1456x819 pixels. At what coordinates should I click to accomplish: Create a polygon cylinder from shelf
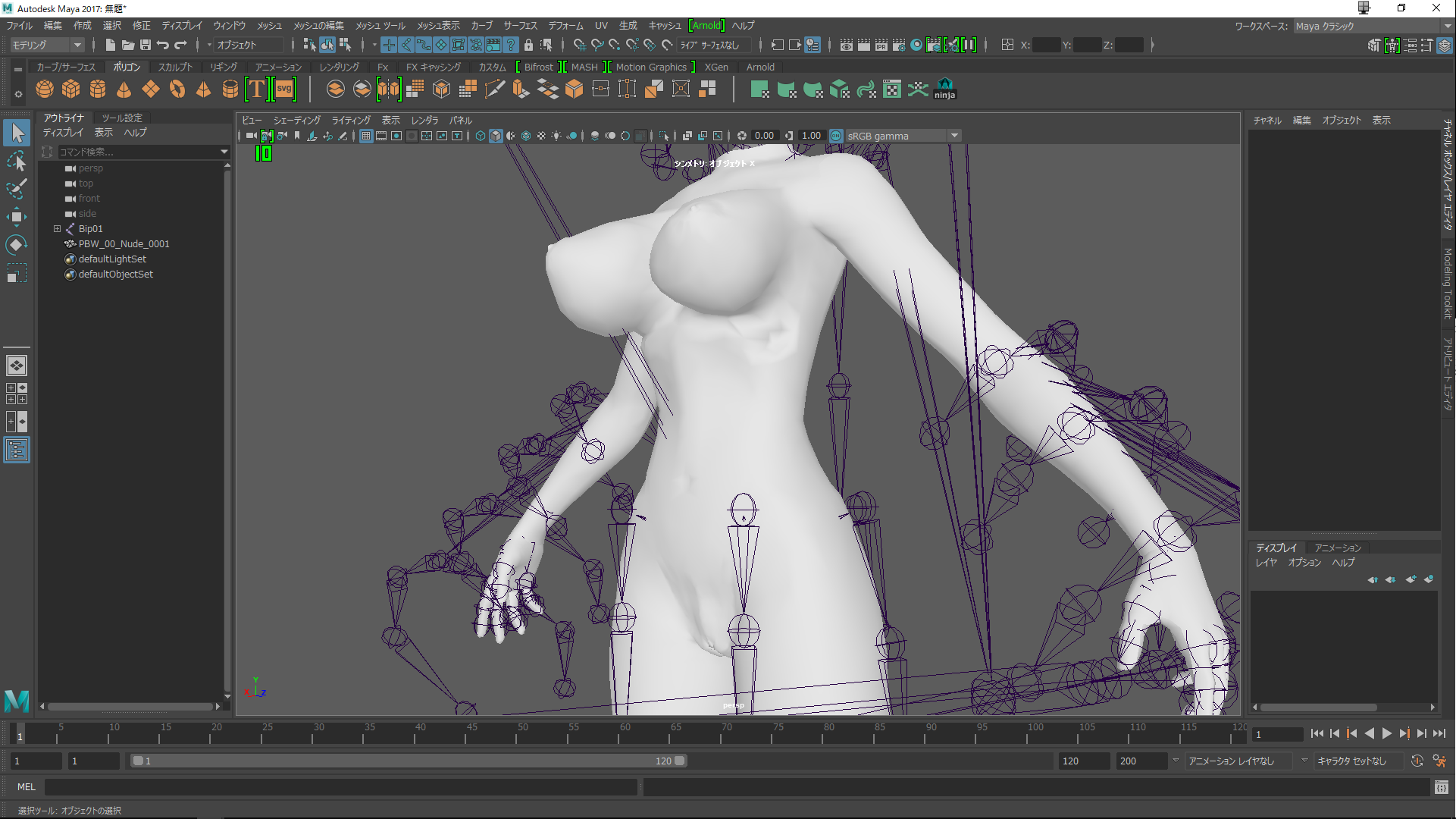point(98,89)
